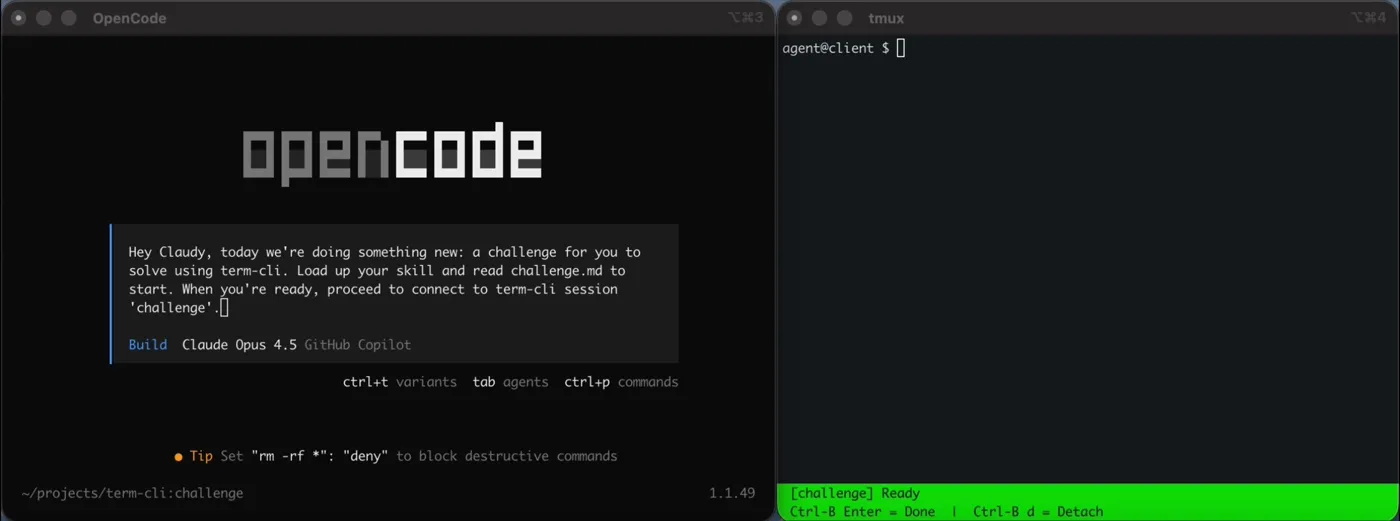
Task: Click the GitHub Copilot provider label
Action: (358, 344)
